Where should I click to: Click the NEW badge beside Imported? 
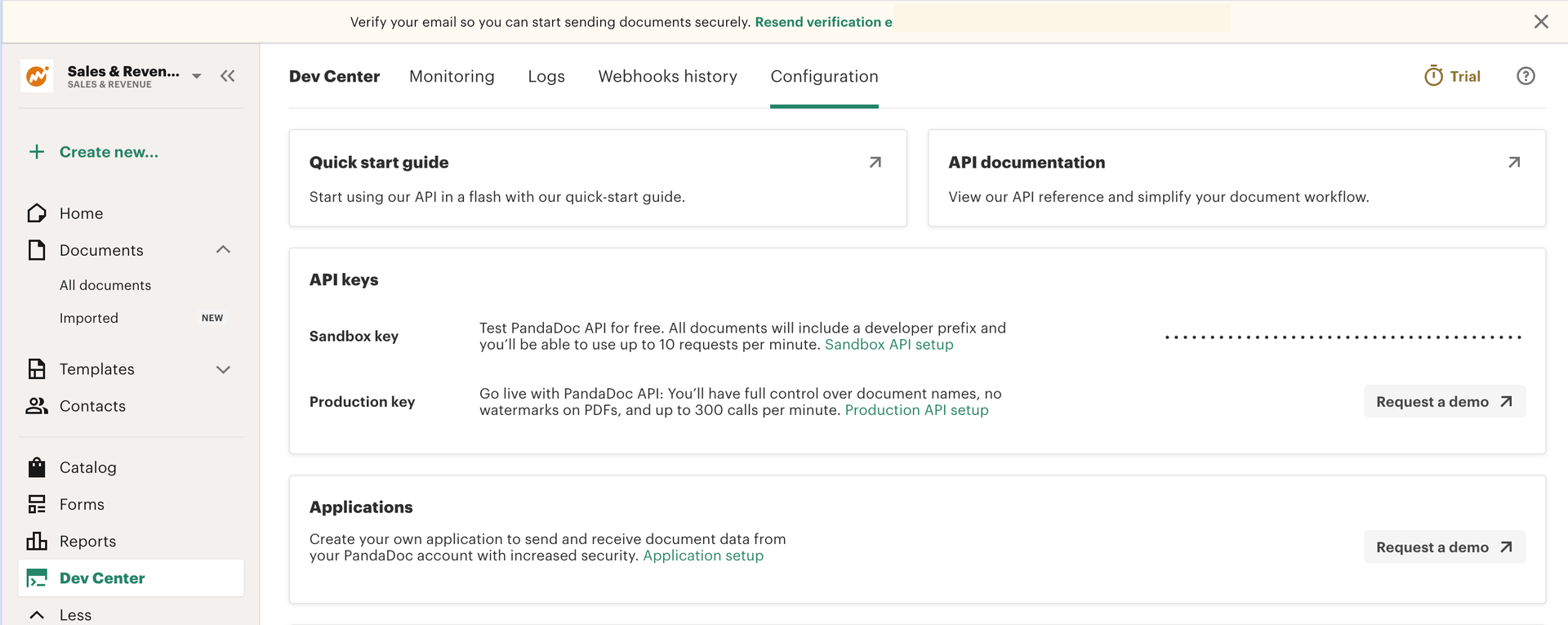[x=212, y=318]
